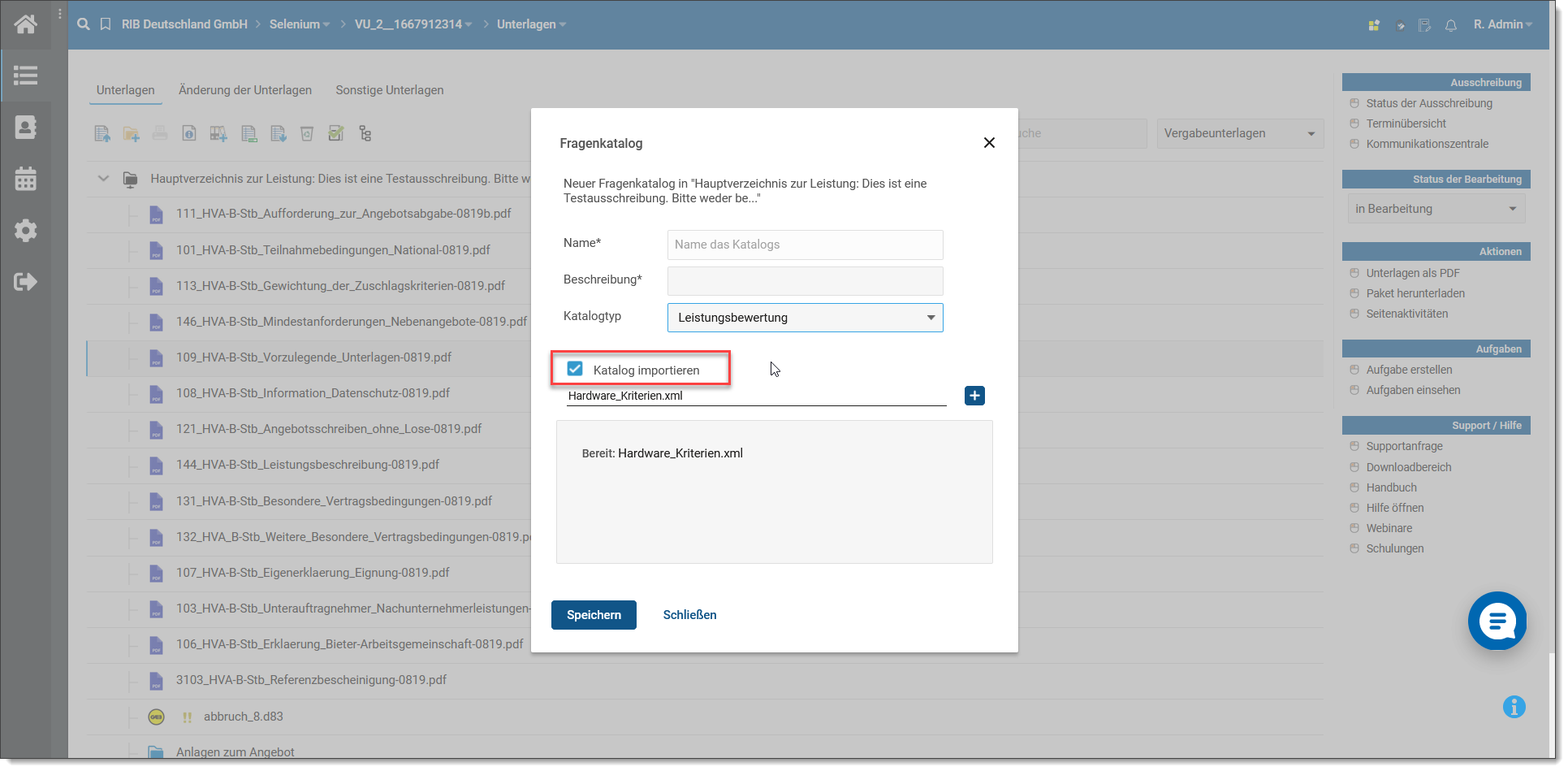Click the upload document toolbar icon
The height and width of the screenshot is (771, 1568).
click(102, 134)
